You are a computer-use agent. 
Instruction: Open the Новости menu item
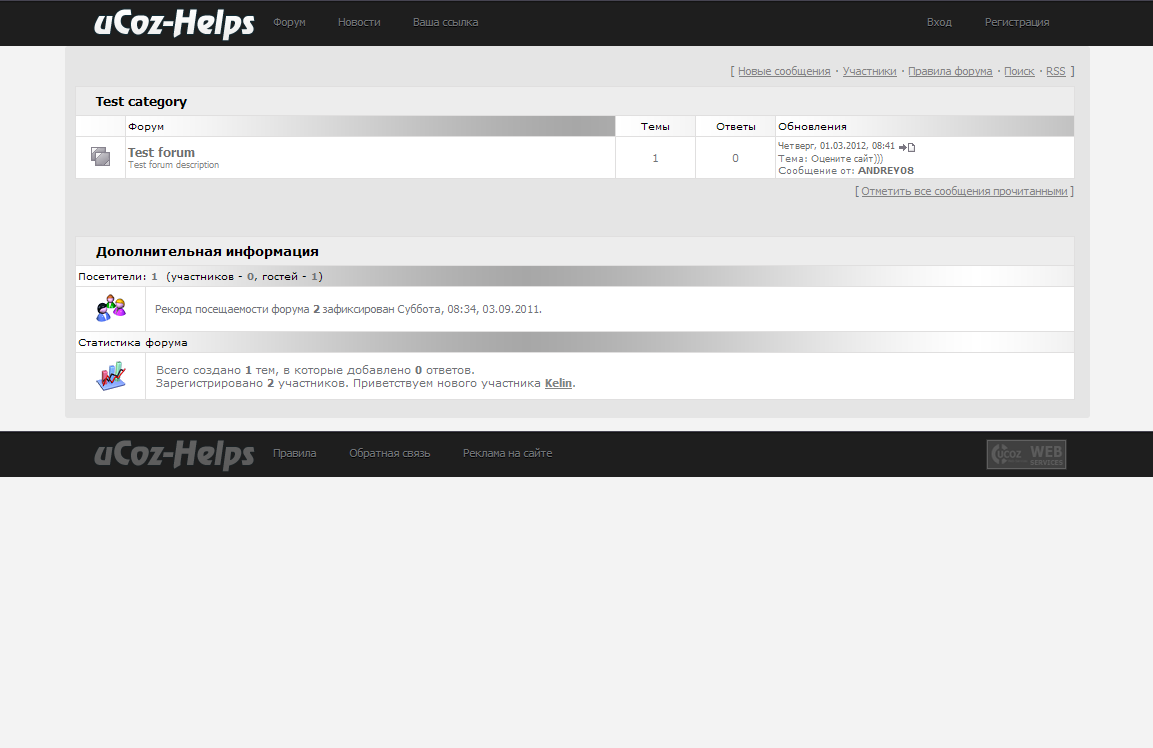(x=359, y=22)
